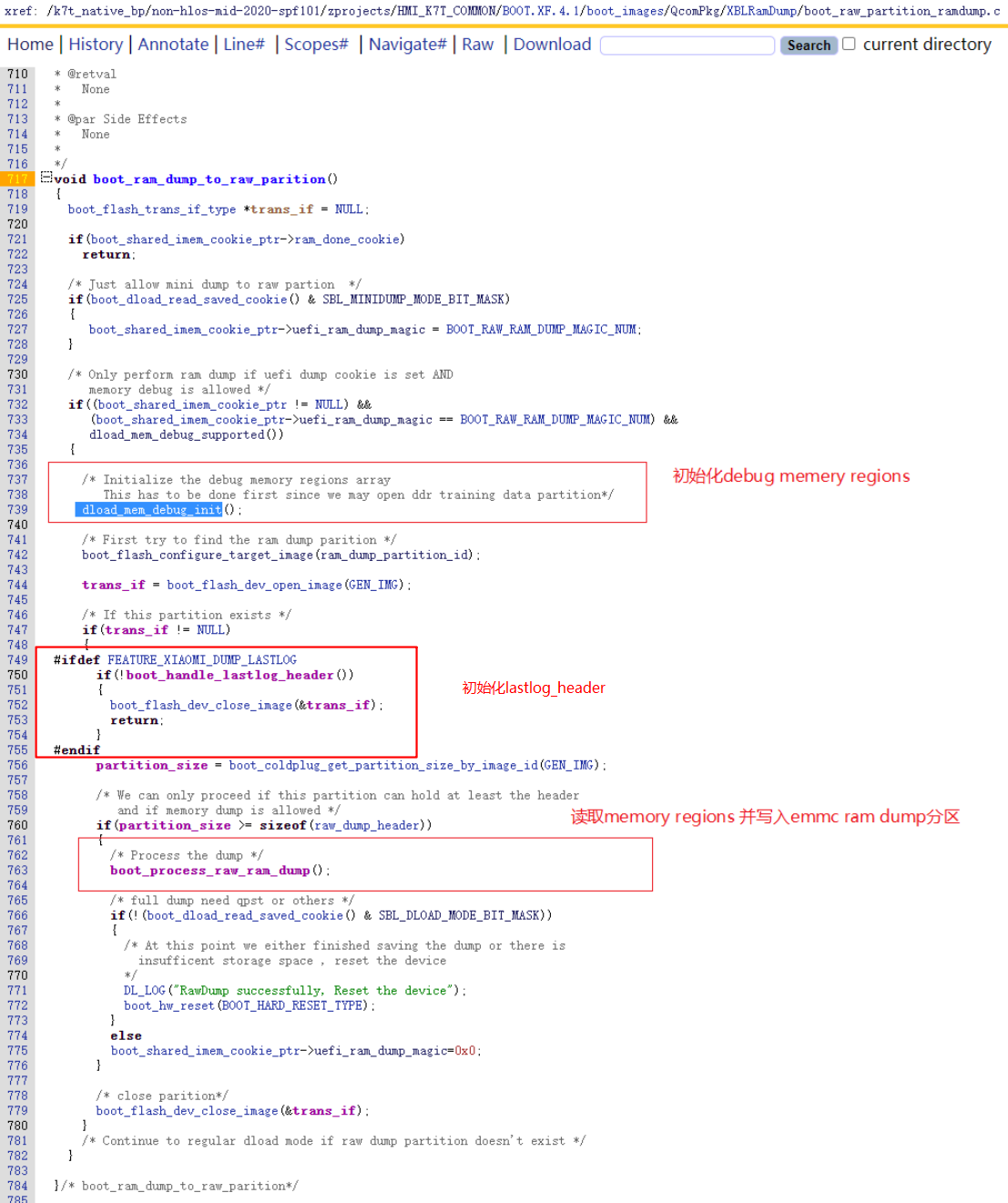The width and height of the screenshot is (1008, 1203).
Task: Click boot_handle_lastlog_header function link
Action: click(x=229, y=675)
